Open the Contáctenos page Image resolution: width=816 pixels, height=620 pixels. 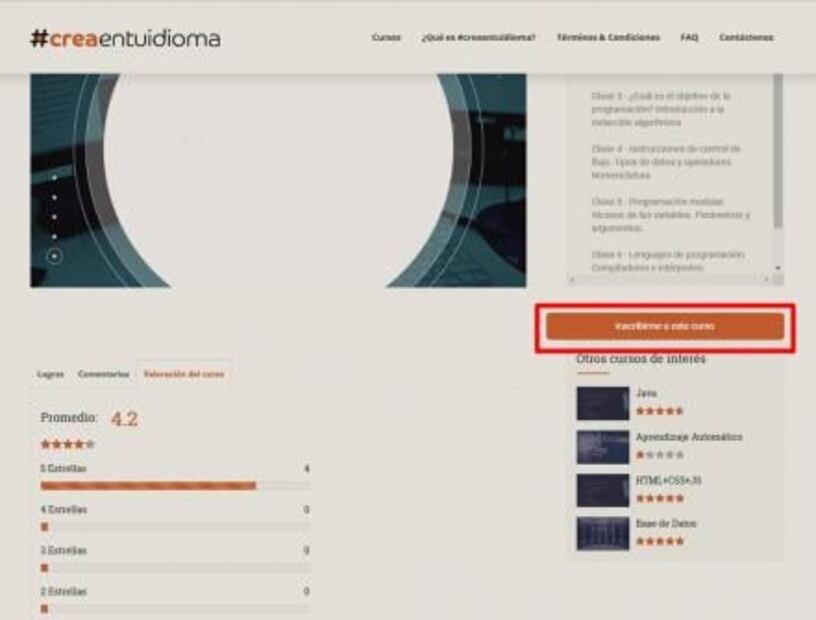coord(746,38)
